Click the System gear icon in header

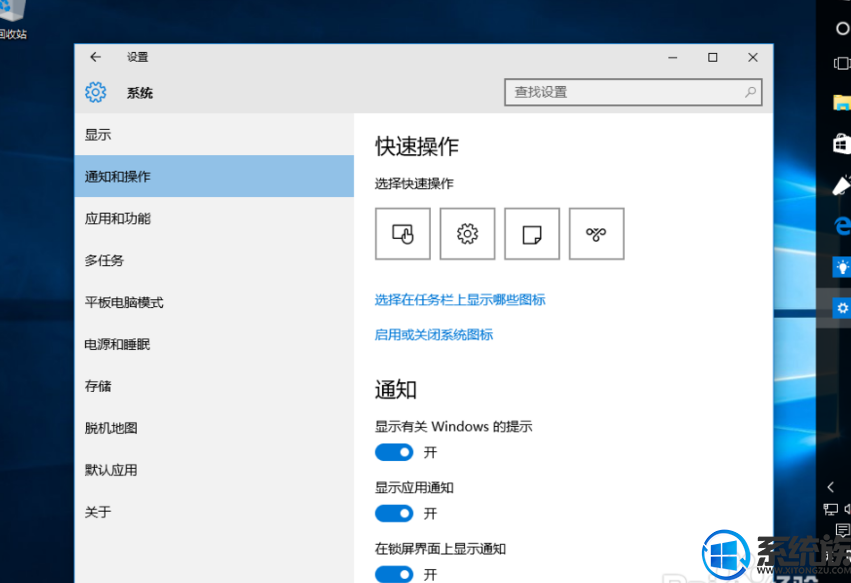(x=96, y=92)
